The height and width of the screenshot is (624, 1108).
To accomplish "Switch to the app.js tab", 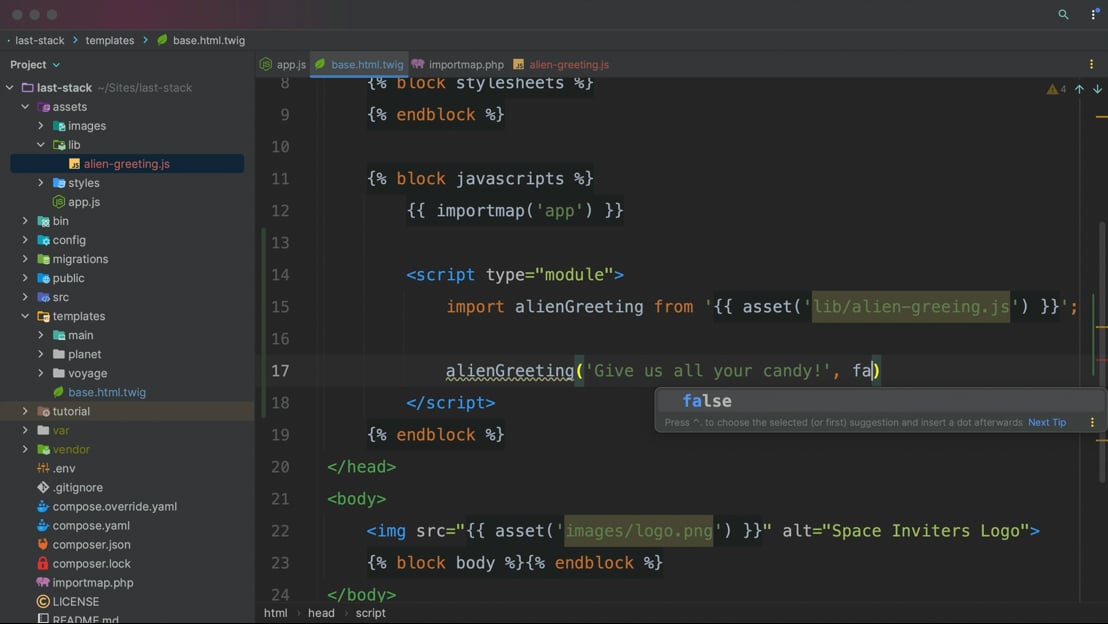I will (x=283, y=64).
